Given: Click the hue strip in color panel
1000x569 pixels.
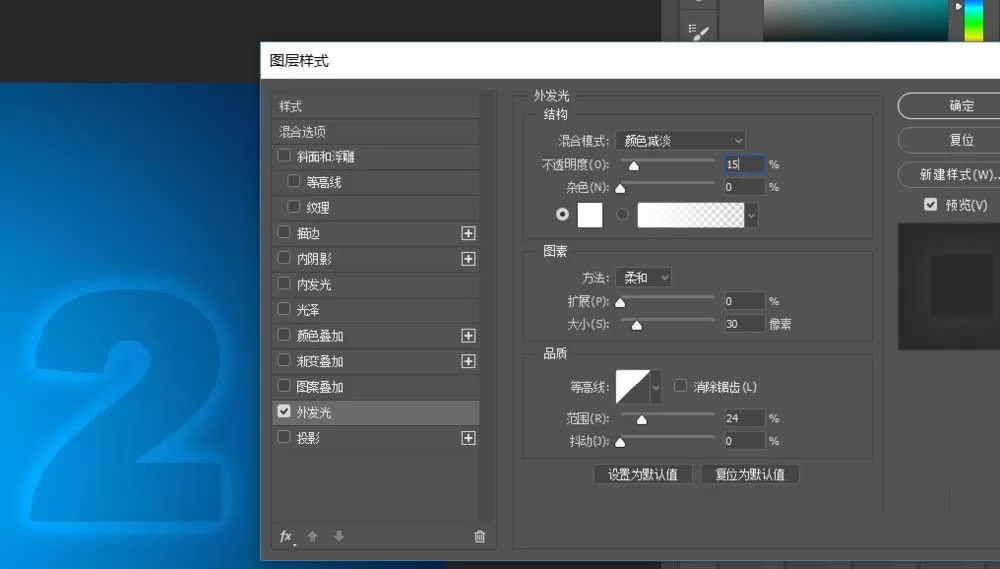Looking at the screenshot, I should [x=973, y=20].
